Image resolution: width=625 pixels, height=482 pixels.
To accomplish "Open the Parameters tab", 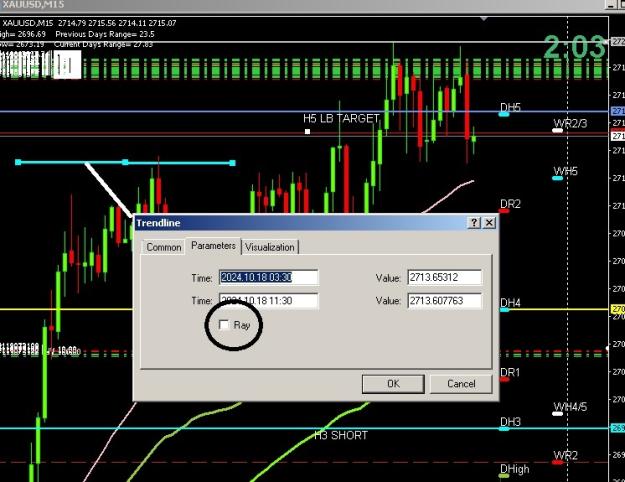I will tap(213, 246).
